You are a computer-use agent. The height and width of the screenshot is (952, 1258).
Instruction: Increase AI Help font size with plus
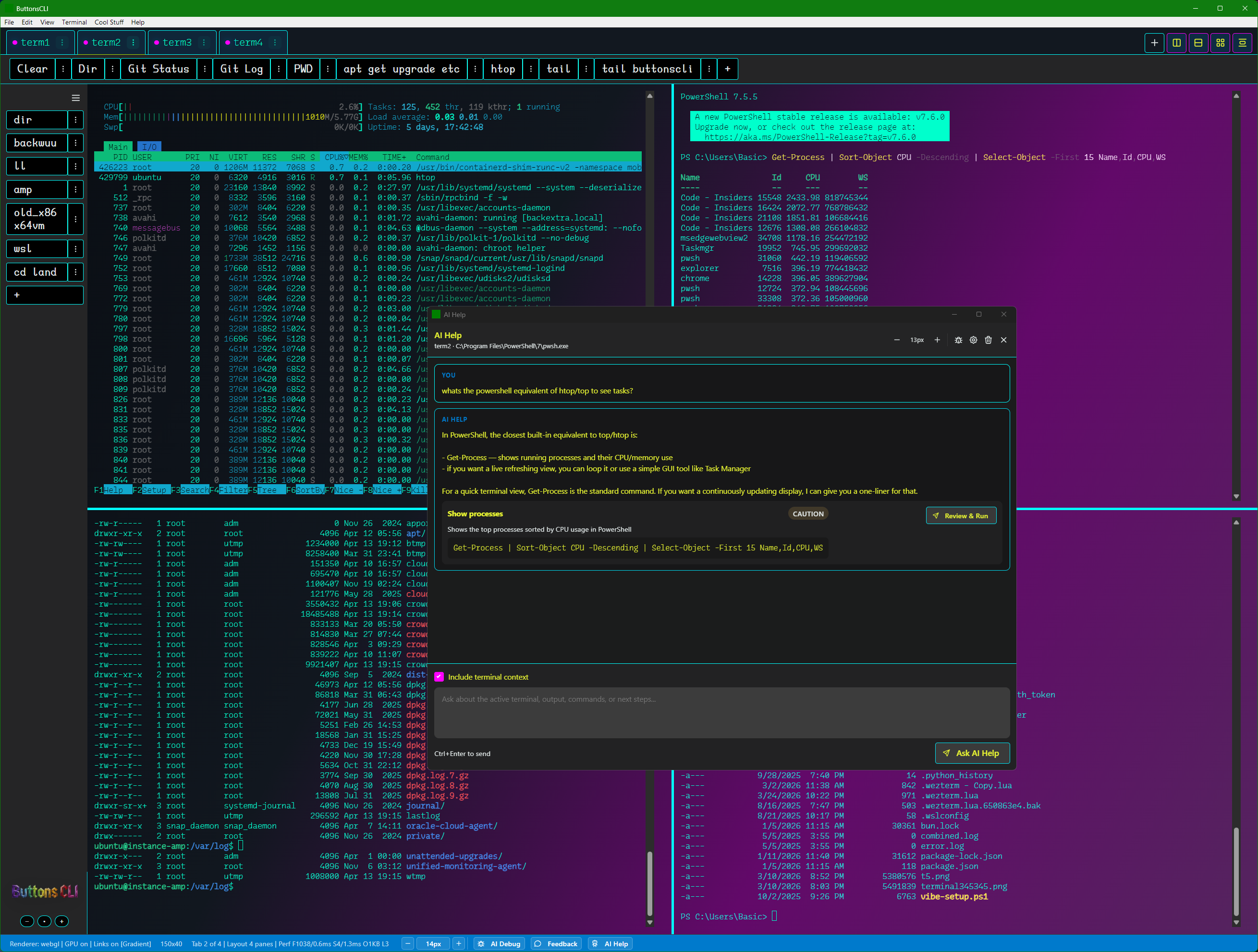pyautogui.click(x=937, y=340)
